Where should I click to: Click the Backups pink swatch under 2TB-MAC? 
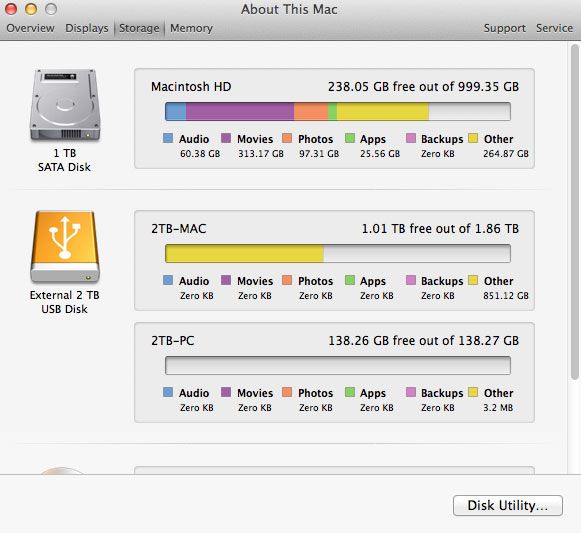(x=411, y=280)
